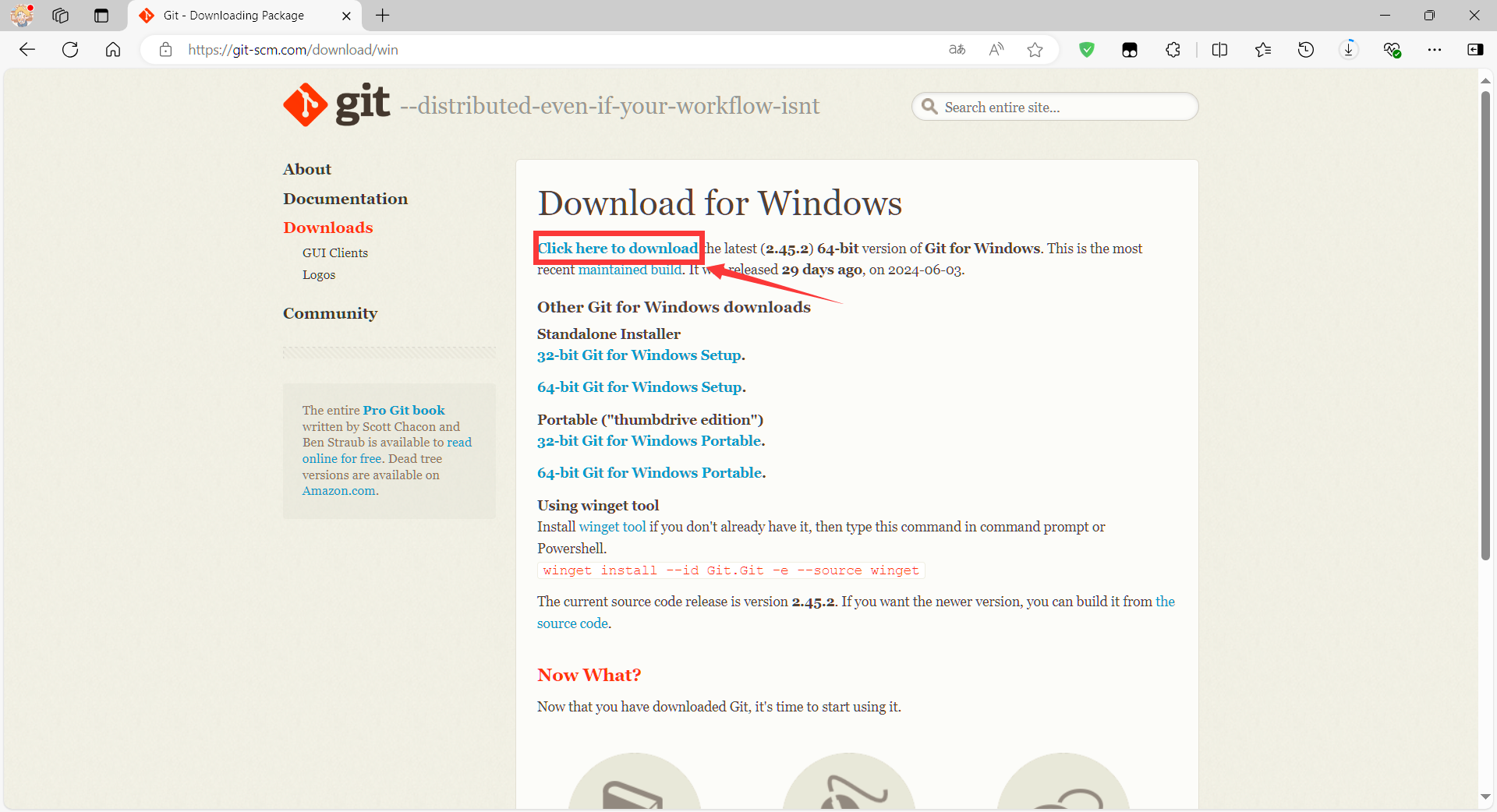Open the Settings and more ellipsis menu
Image resolution: width=1497 pixels, height=812 pixels.
point(1435,50)
